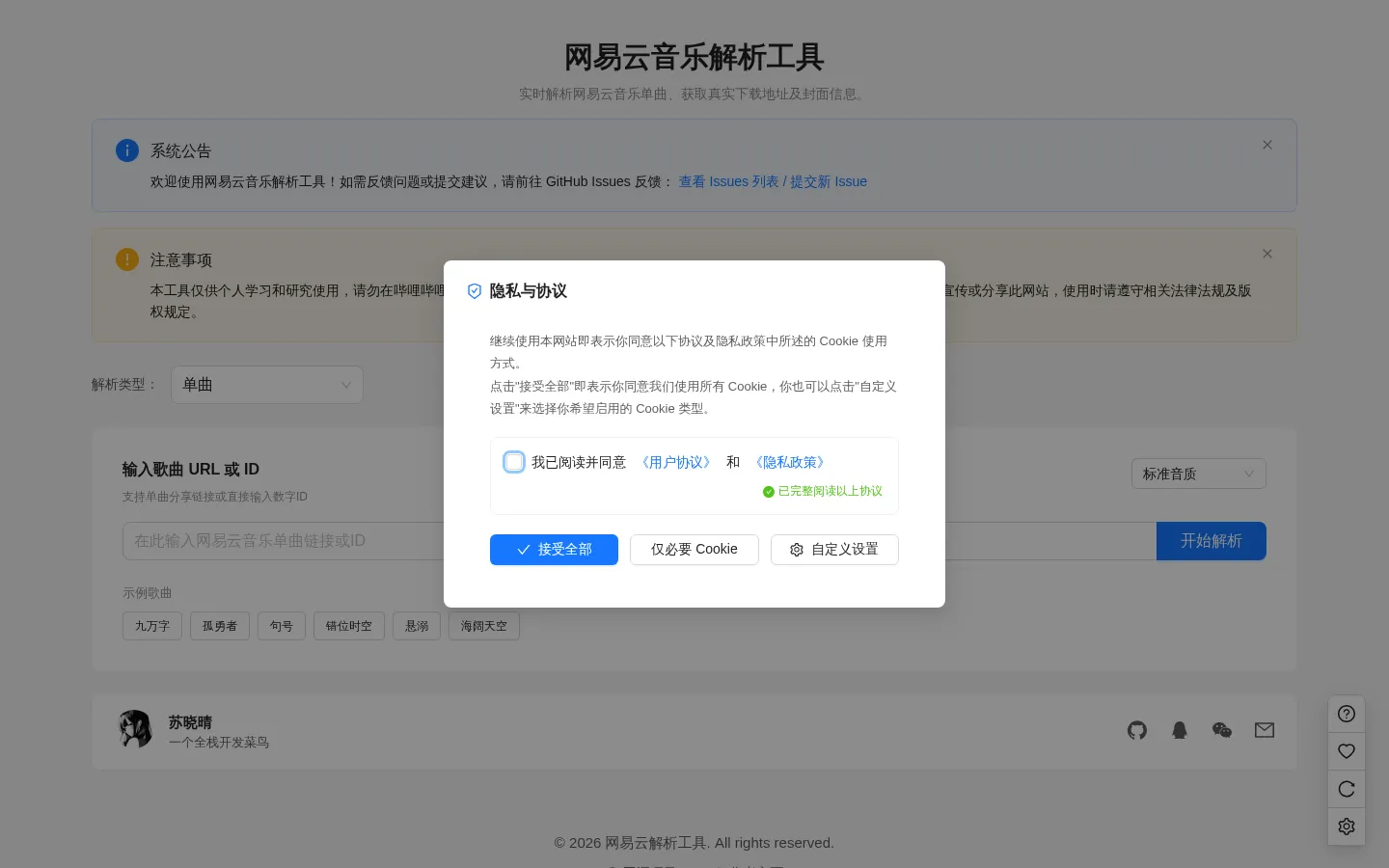Click the 开始解析 button
The image size is (1389, 868).
click(1212, 541)
